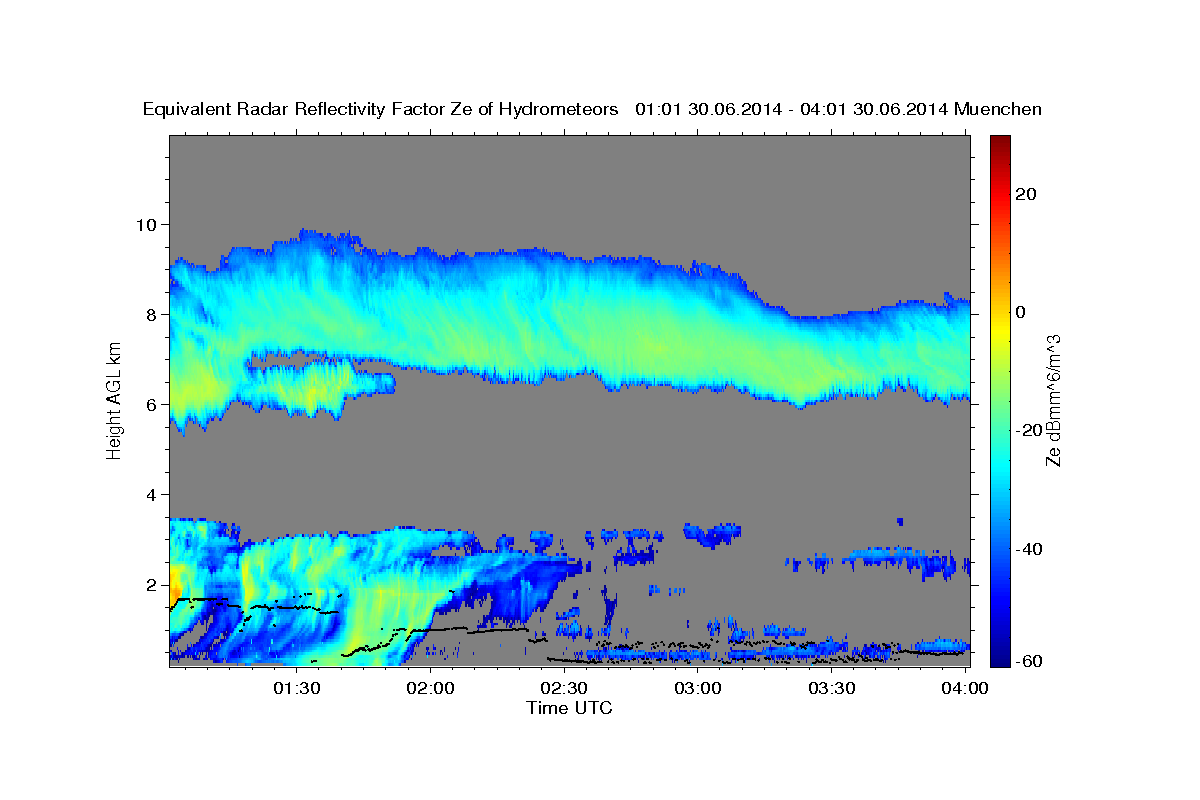The height and width of the screenshot is (800, 1200).
Task: Click the plot title 'Equivalent Radar Reflectivity Factor Ze of Hydrometeors'
Action: point(381,110)
